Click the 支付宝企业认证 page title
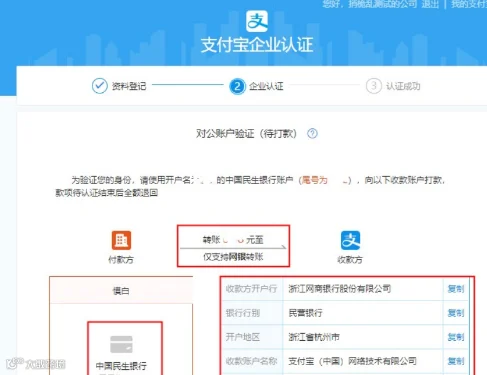 [x=257, y=45]
